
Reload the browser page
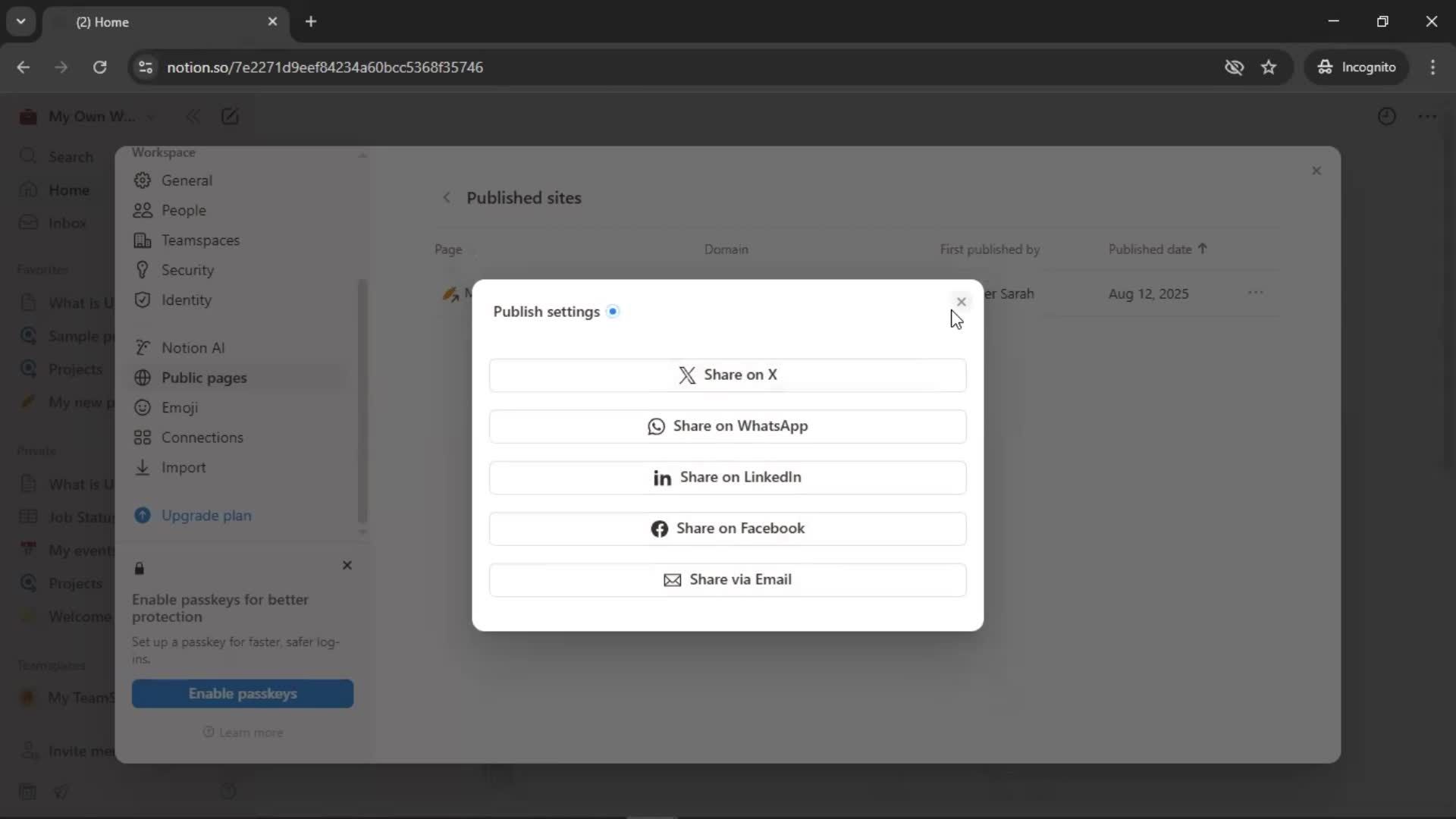click(x=99, y=67)
